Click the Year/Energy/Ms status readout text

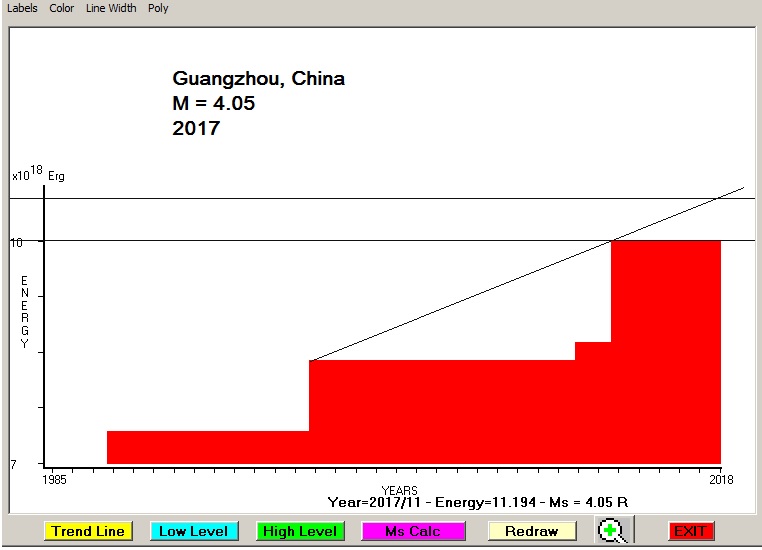coord(477,502)
